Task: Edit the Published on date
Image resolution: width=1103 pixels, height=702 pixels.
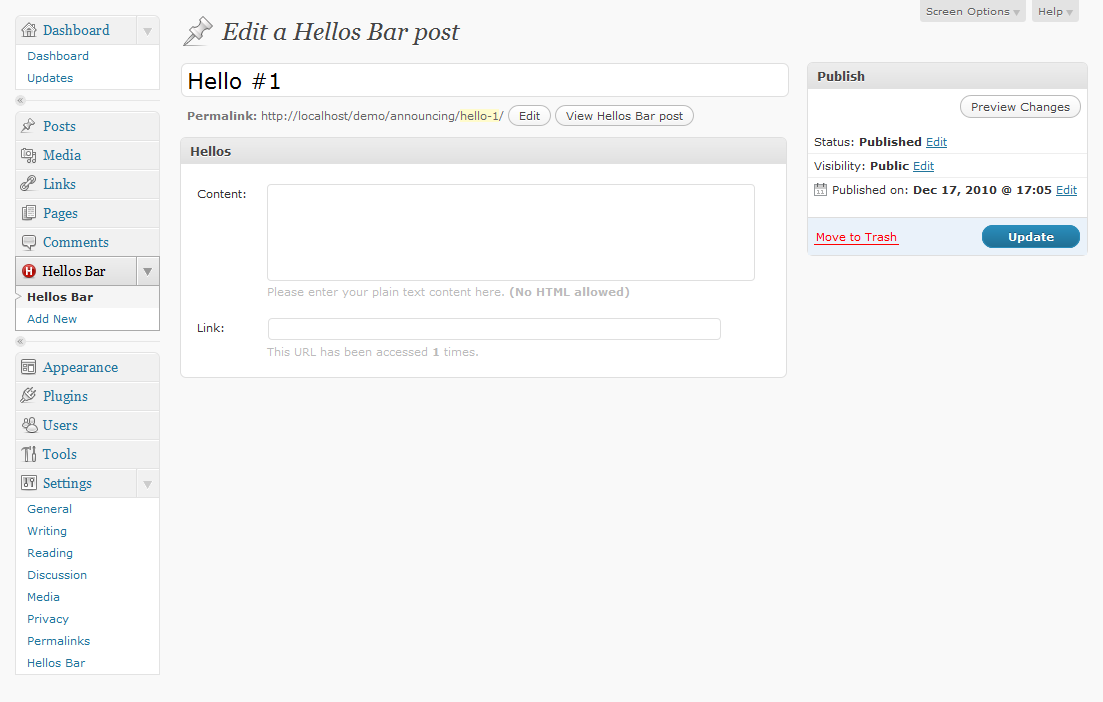Action: (1066, 190)
